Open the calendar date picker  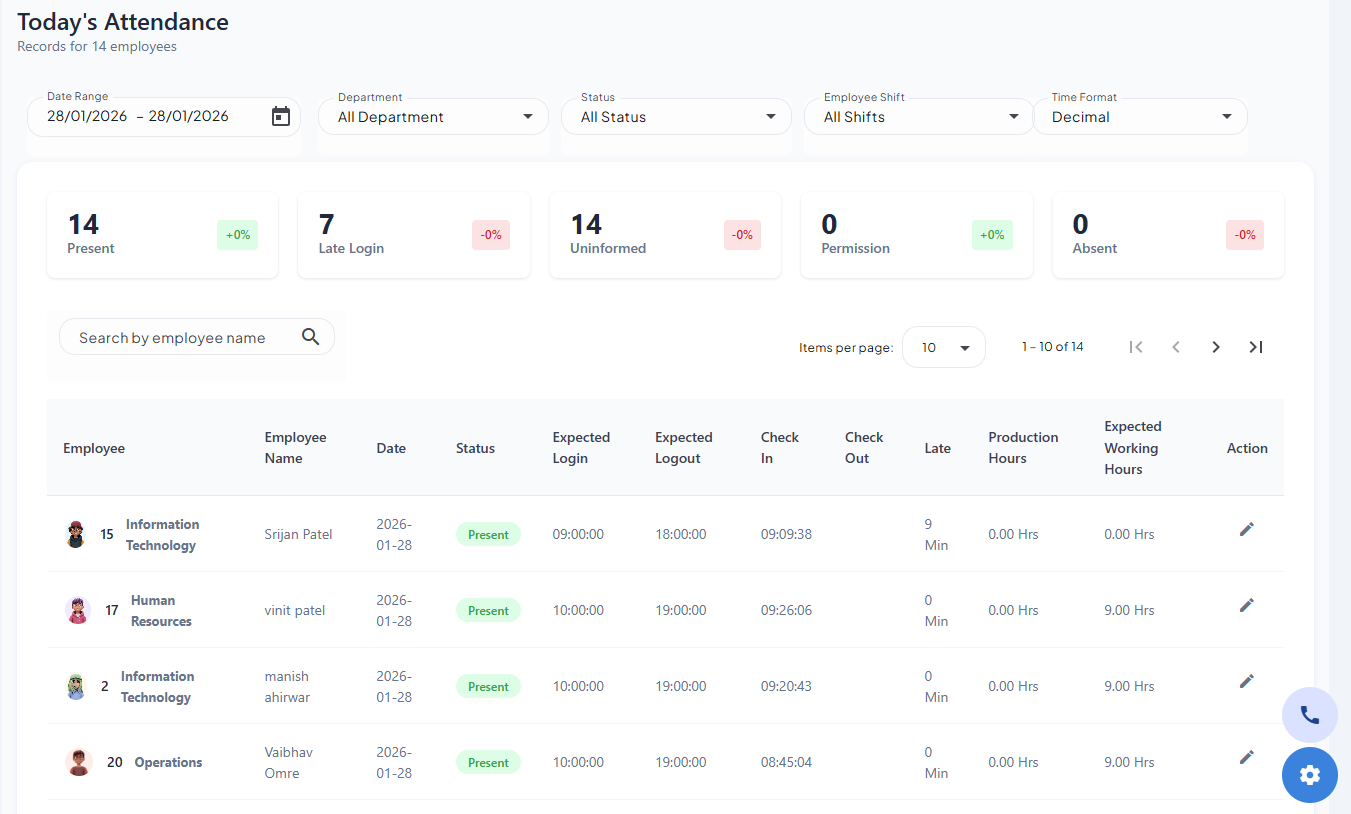281,116
